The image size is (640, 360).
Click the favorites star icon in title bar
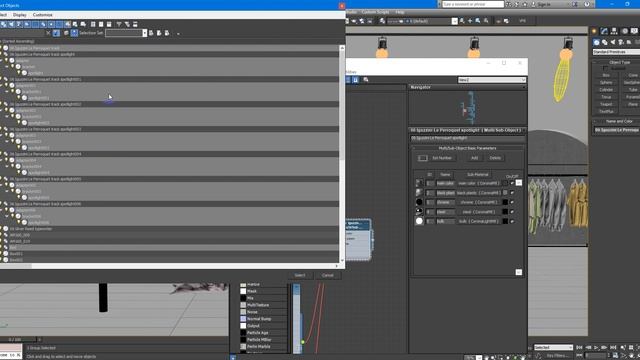[524, 4]
